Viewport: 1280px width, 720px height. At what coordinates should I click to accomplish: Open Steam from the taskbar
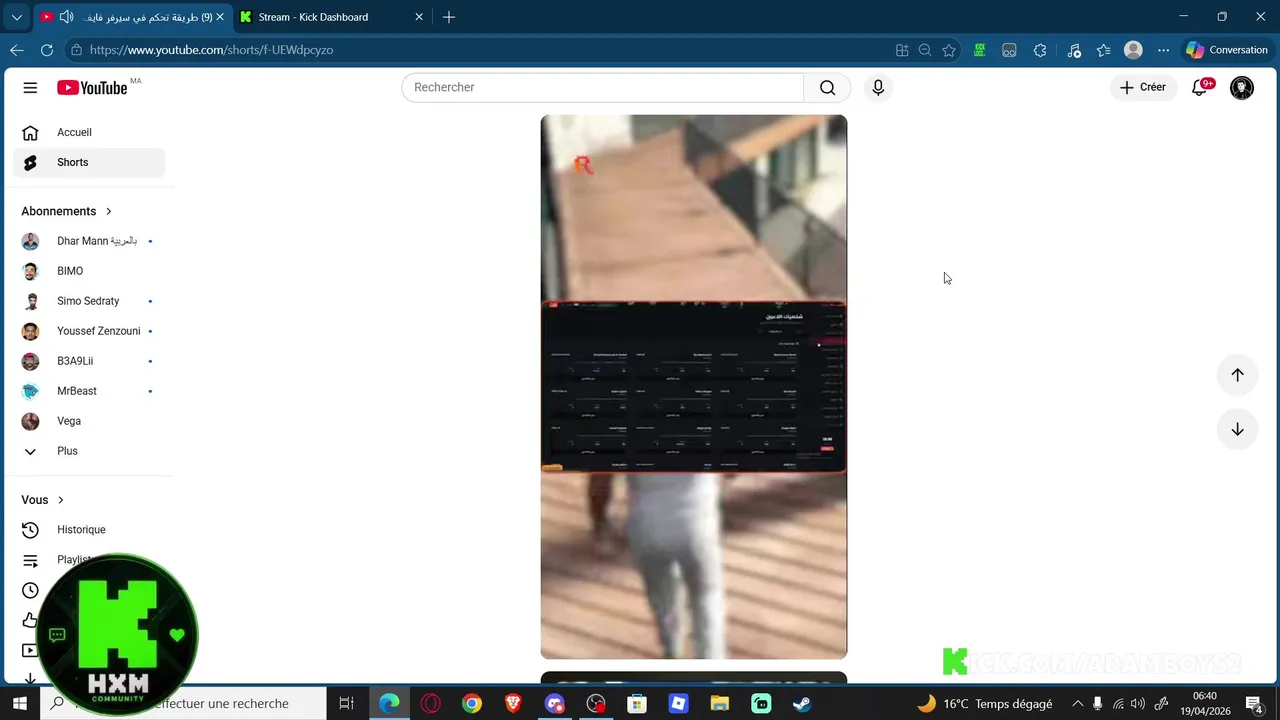802,703
